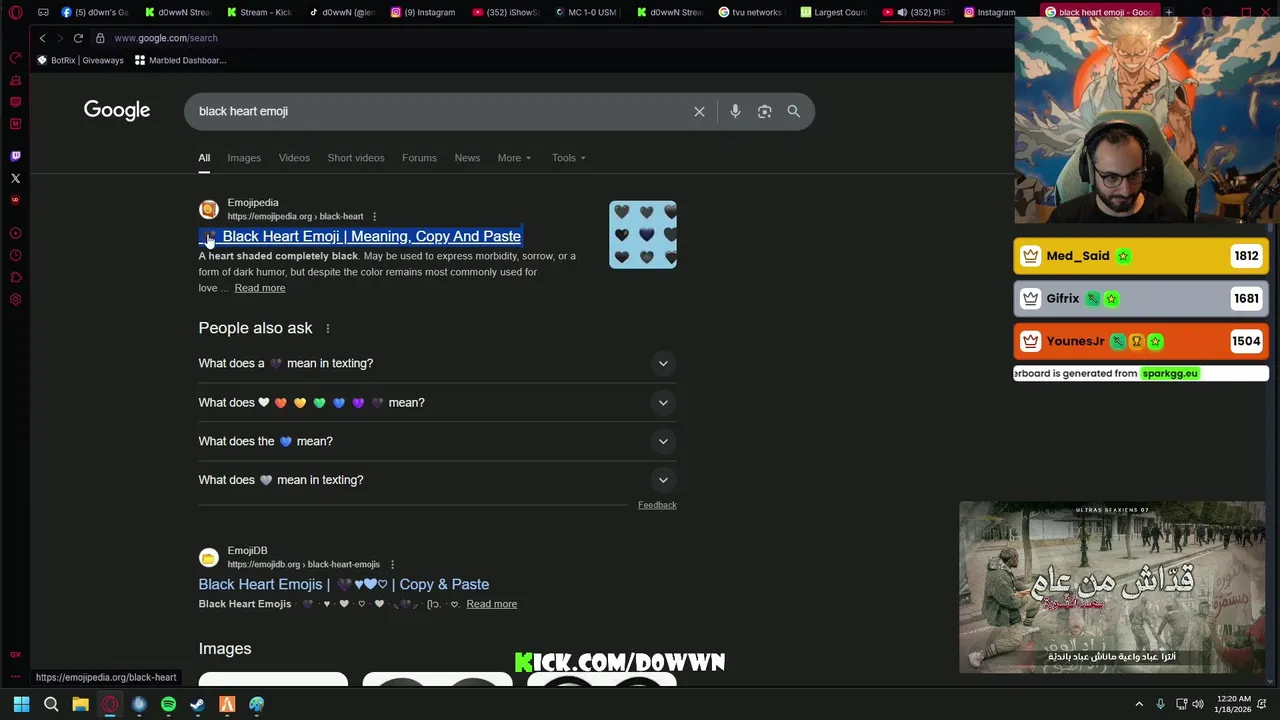Open Spotify from the taskbar
Image resolution: width=1280 pixels, height=720 pixels.
click(168, 704)
